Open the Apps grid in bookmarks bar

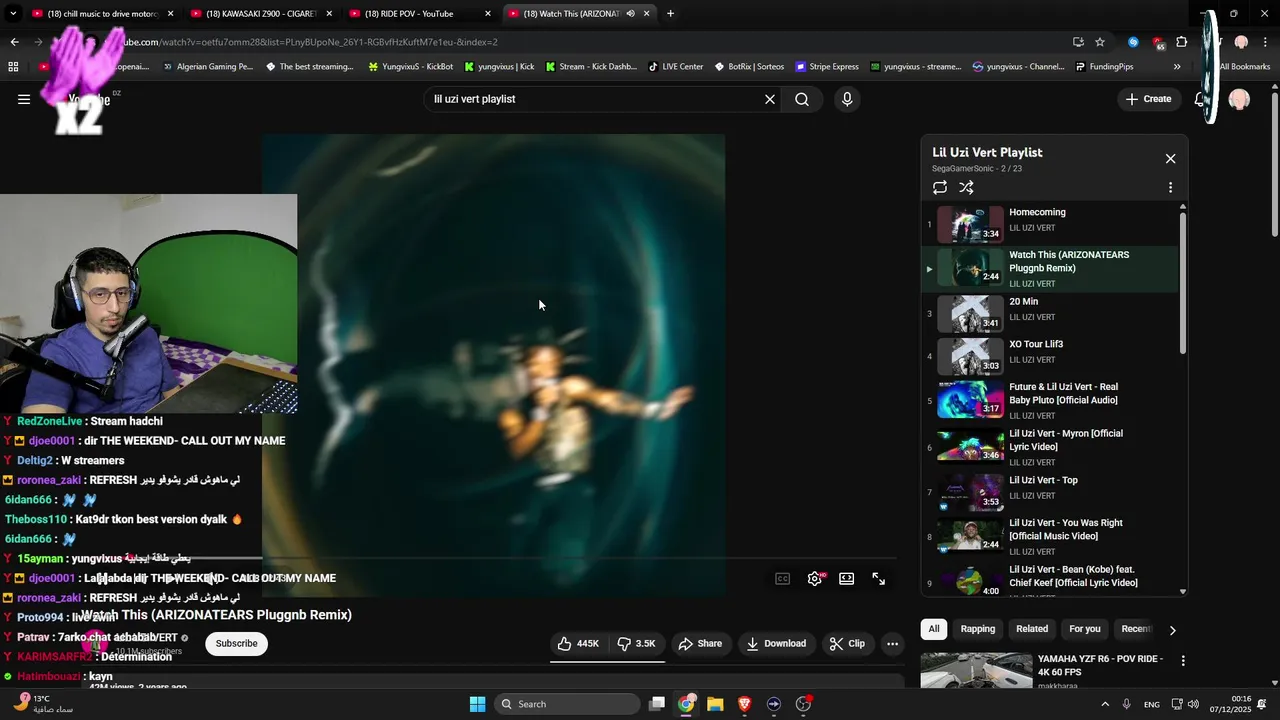(x=13, y=67)
